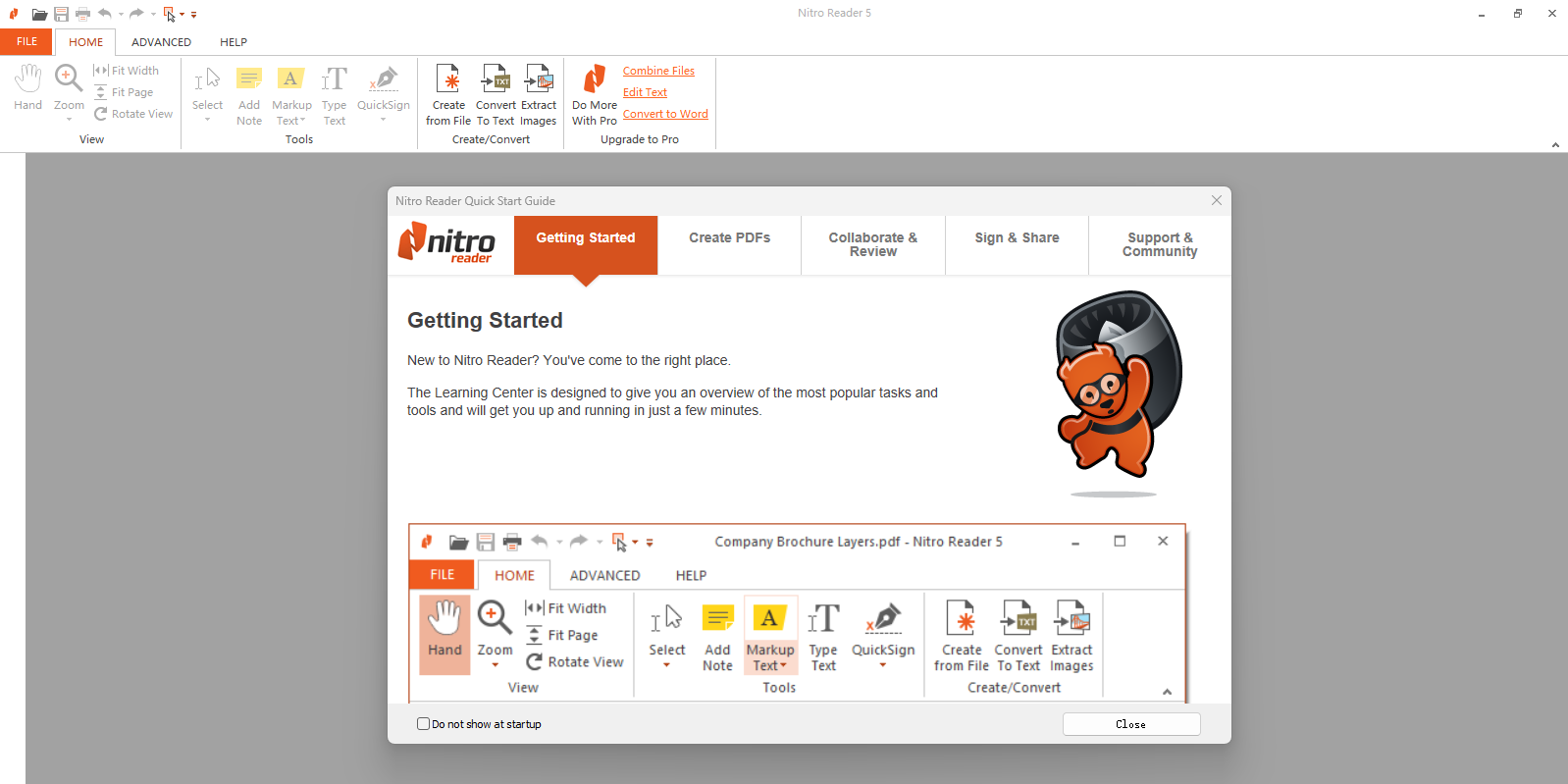Switch to the ADVANCED ribbon tab
Viewport: 1568px width, 784px height.
[161, 42]
